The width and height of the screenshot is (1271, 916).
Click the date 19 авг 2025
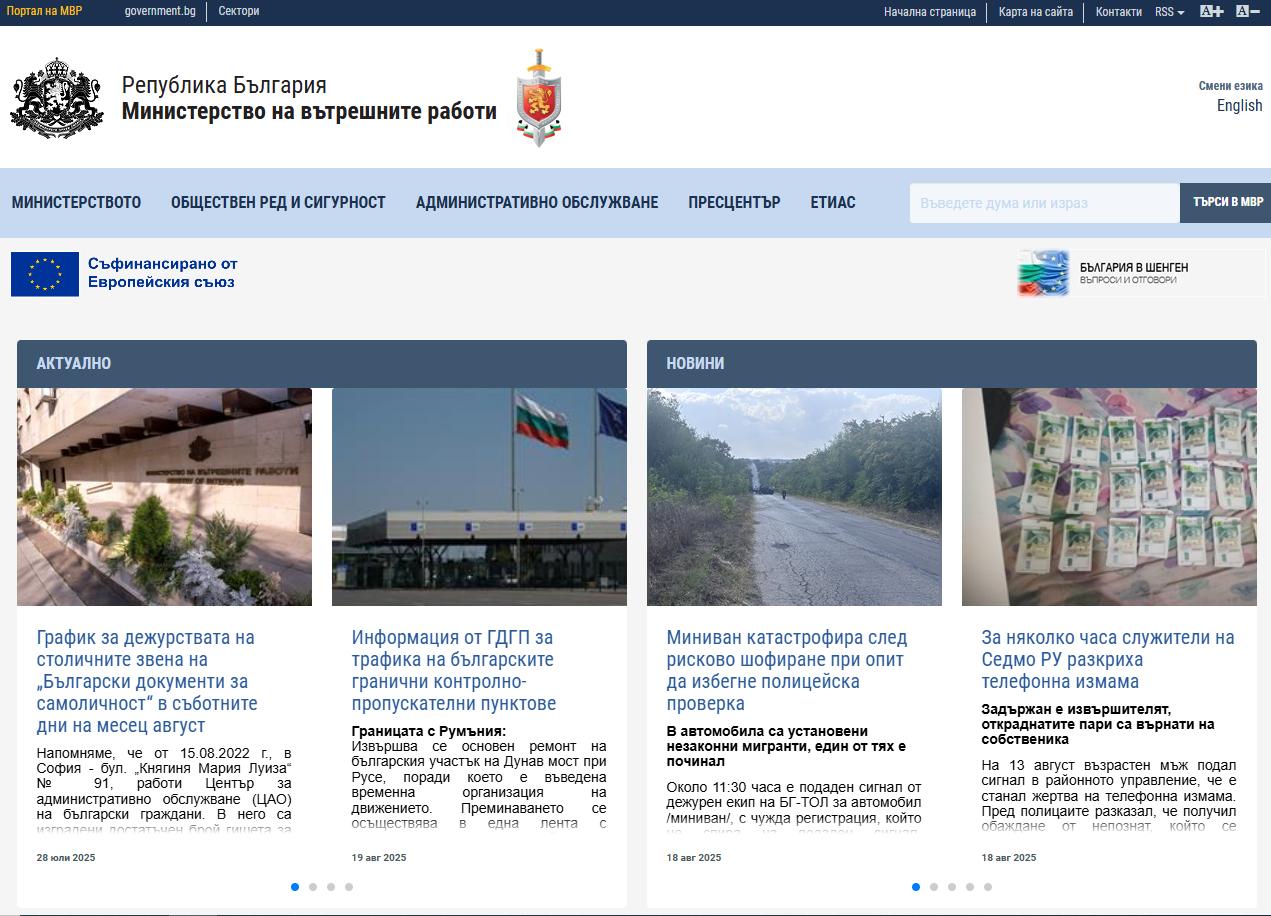[379, 858]
